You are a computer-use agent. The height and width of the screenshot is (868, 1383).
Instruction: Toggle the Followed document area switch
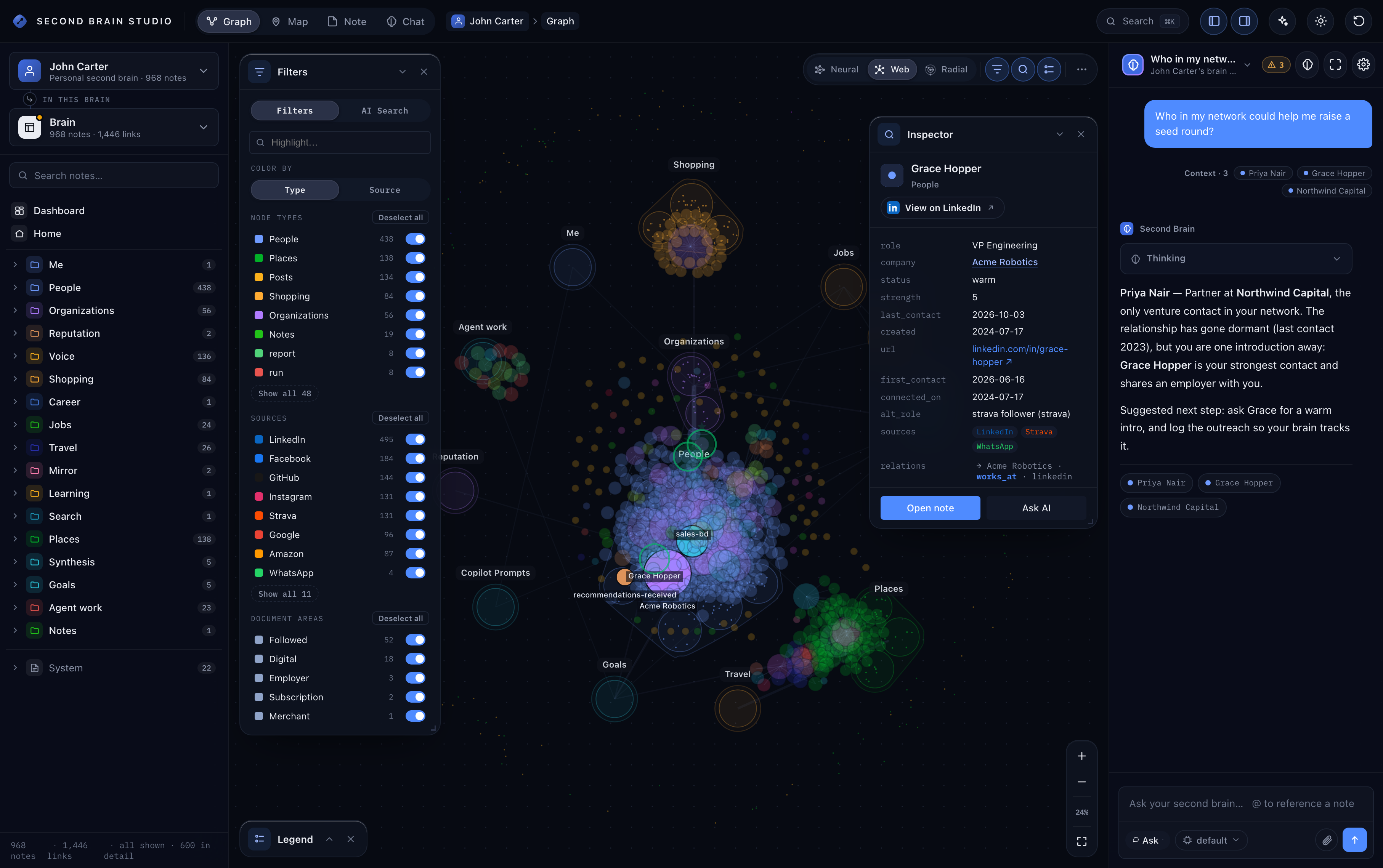tap(415, 639)
